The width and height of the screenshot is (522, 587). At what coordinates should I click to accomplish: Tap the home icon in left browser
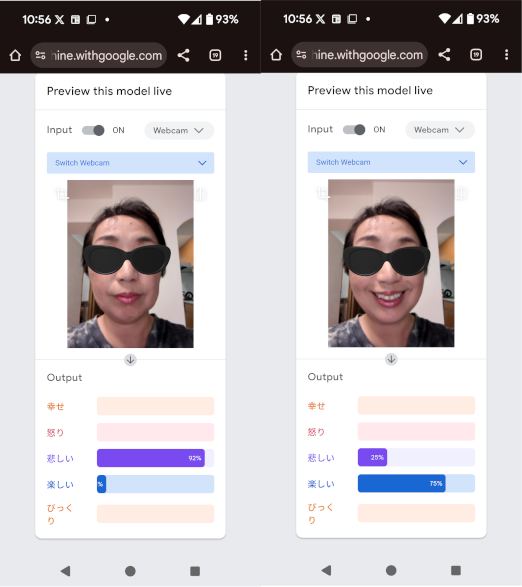[x=15, y=55]
